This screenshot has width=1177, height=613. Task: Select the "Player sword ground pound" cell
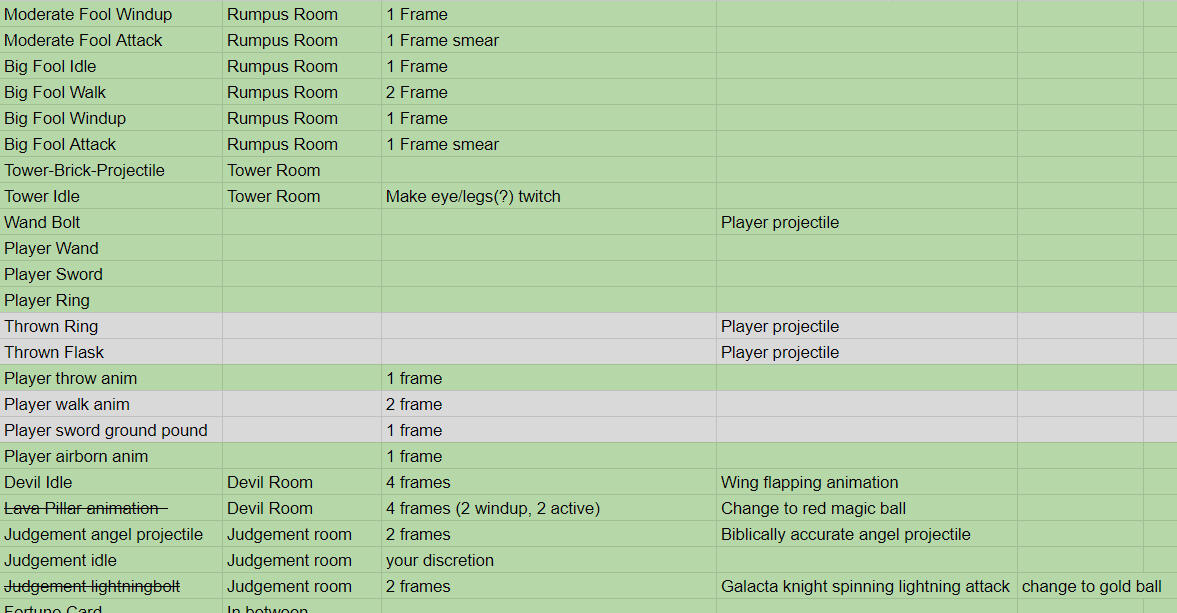[x=106, y=430]
